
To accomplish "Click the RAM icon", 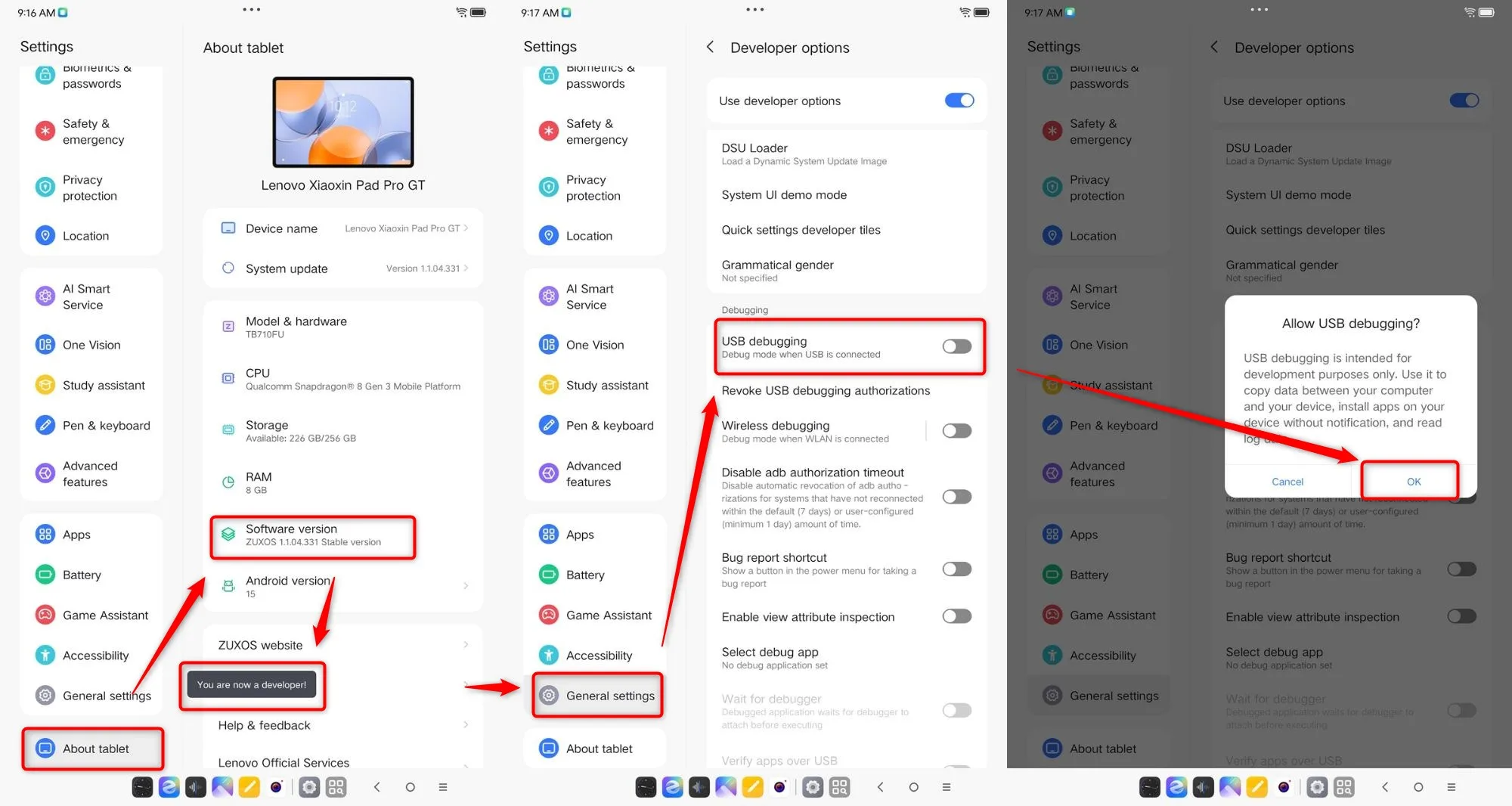I will pos(228,482).
